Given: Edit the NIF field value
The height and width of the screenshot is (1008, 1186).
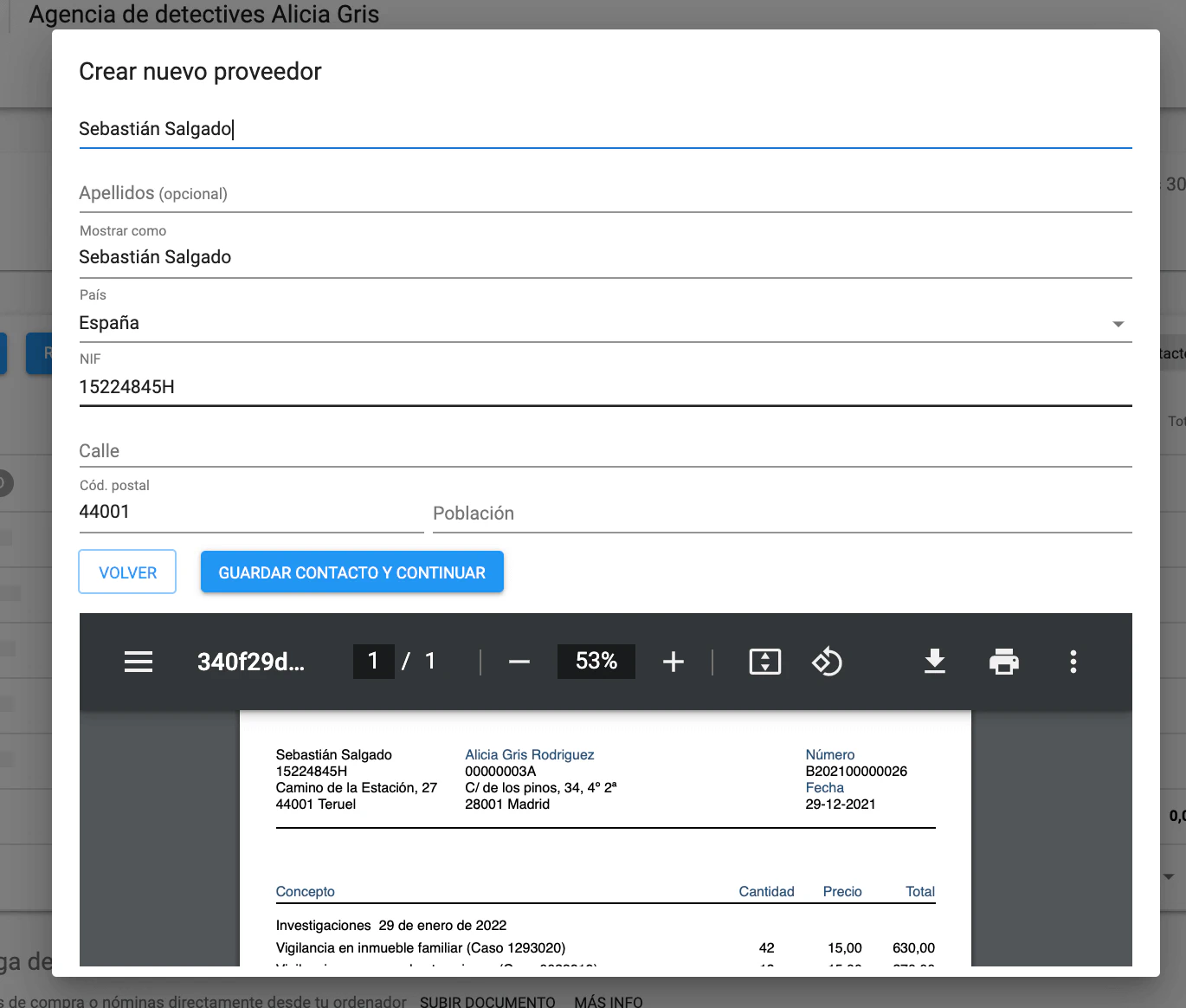Looking at the screenshot, I should (x=604, y=387).
